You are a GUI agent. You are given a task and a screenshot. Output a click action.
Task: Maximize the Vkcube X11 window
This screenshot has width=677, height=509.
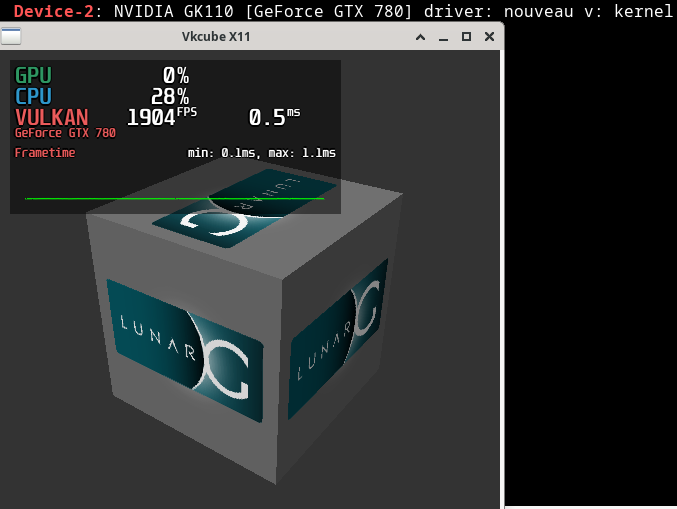(x=466, y=37)
